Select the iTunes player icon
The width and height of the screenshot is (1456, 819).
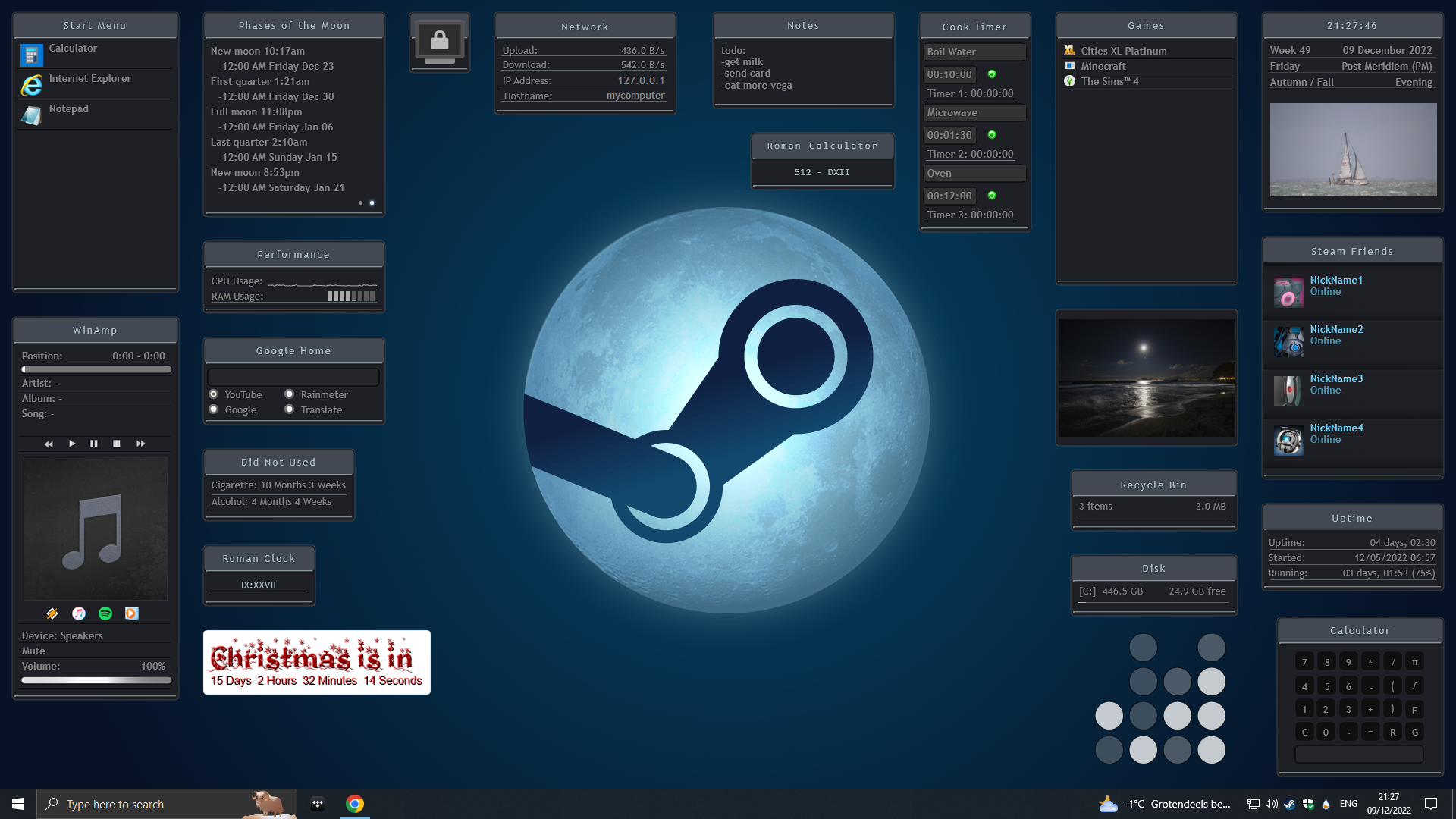point(79,613)
